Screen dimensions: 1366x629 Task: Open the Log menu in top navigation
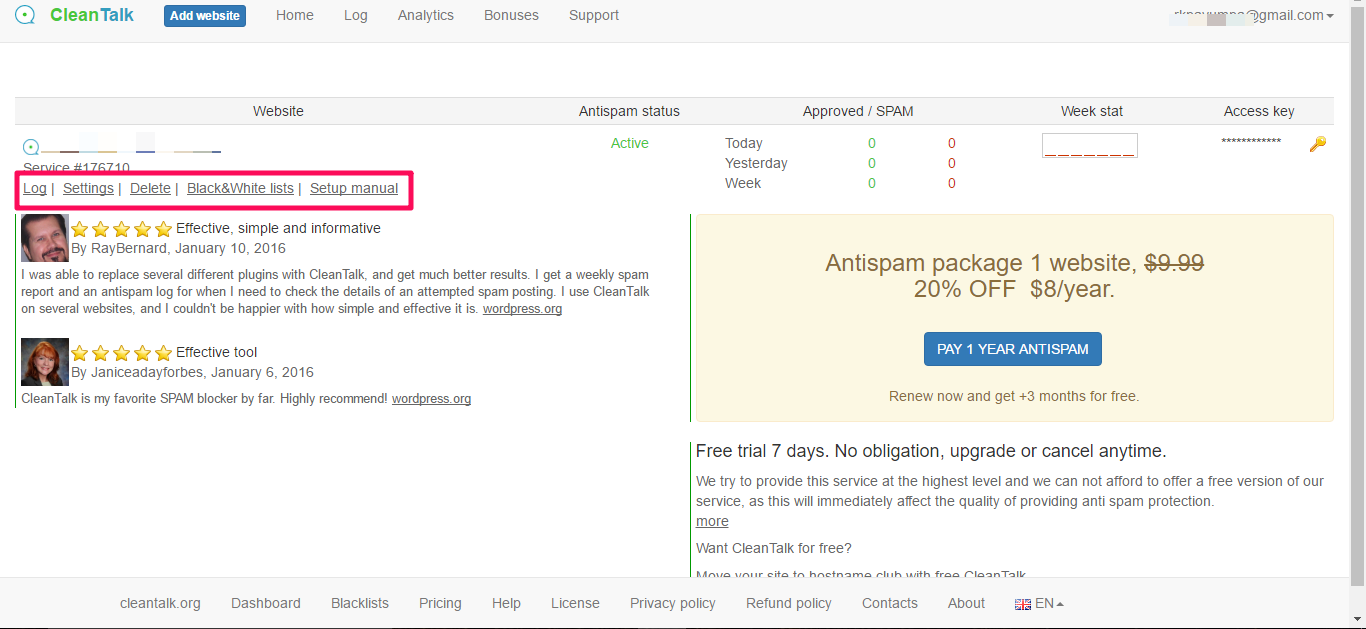pyautogui.click(x=356, y=15)
